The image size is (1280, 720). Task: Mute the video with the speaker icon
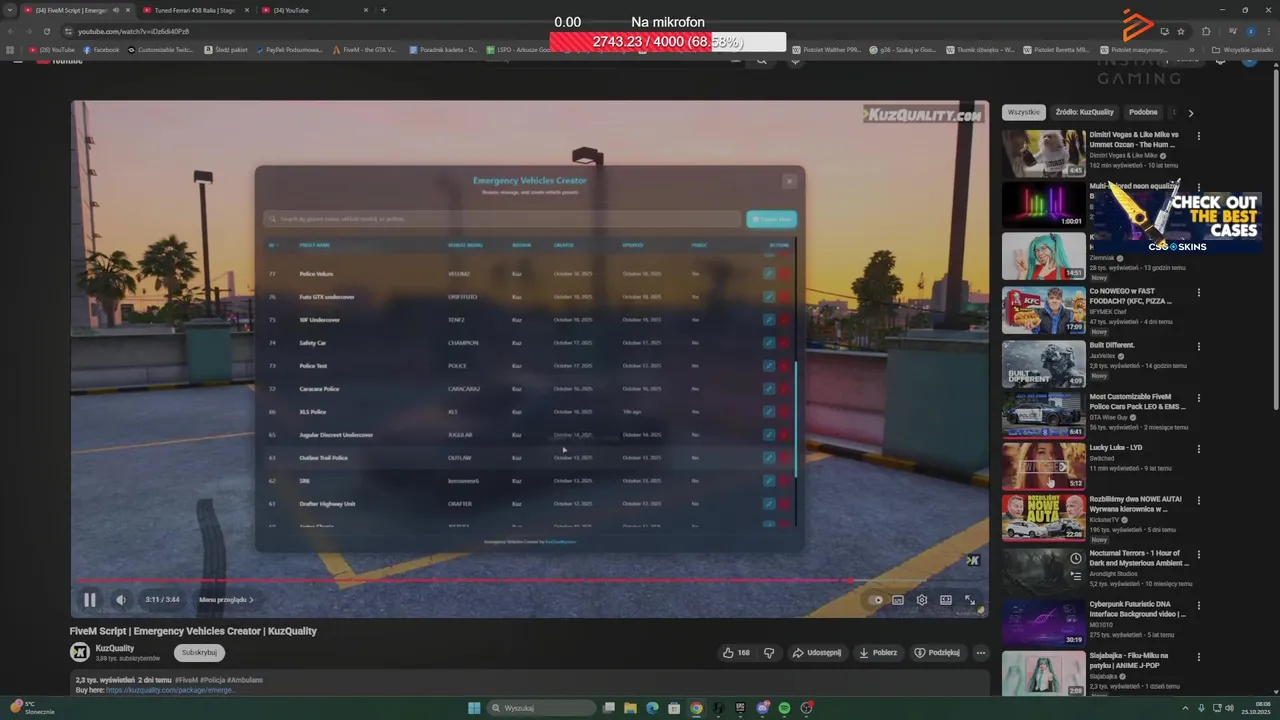121,600
